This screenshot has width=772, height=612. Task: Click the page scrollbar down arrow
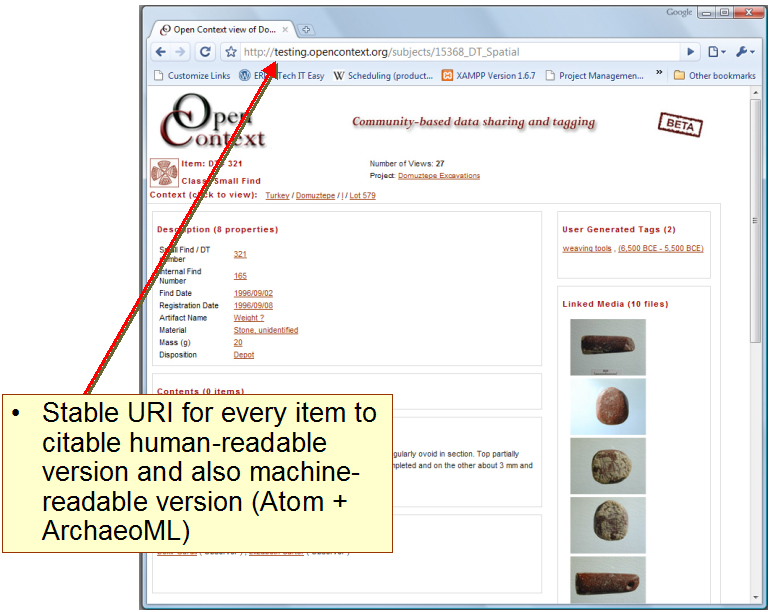click(755, 598)
